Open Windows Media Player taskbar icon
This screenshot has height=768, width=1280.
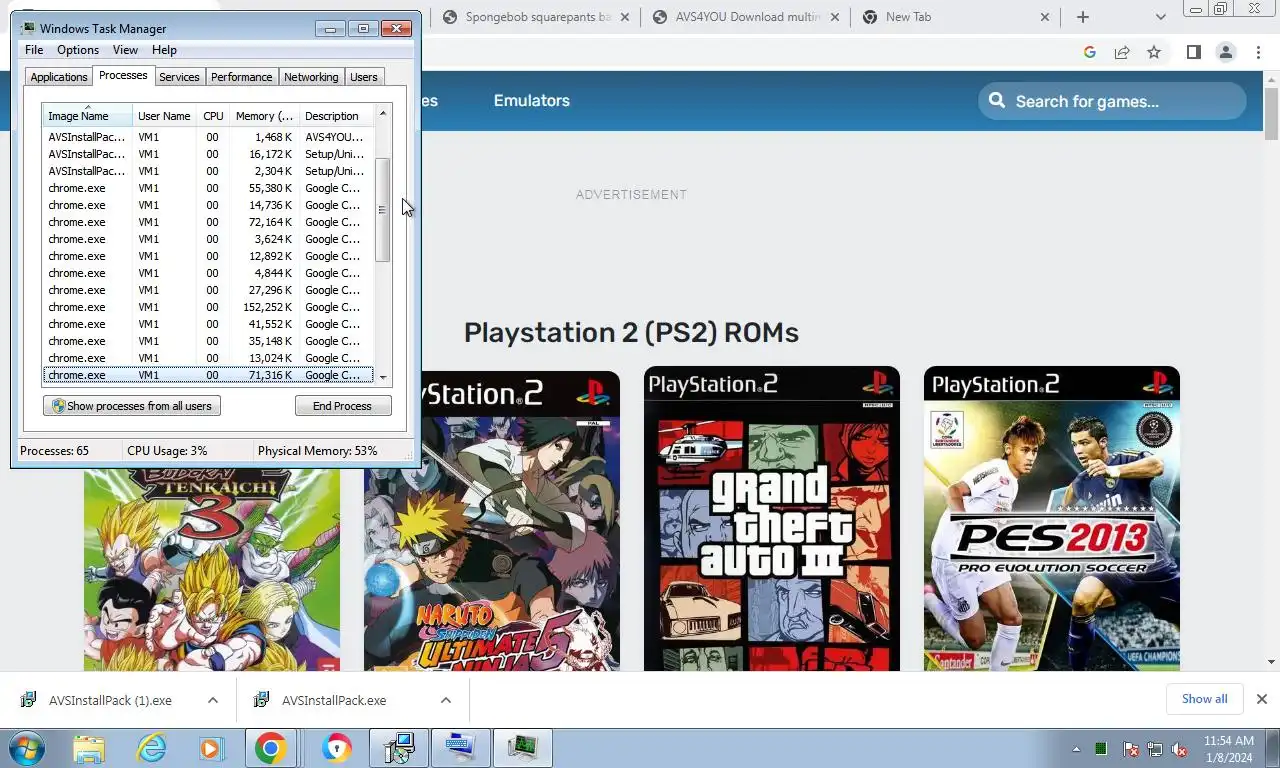click(x=210, y=748)
